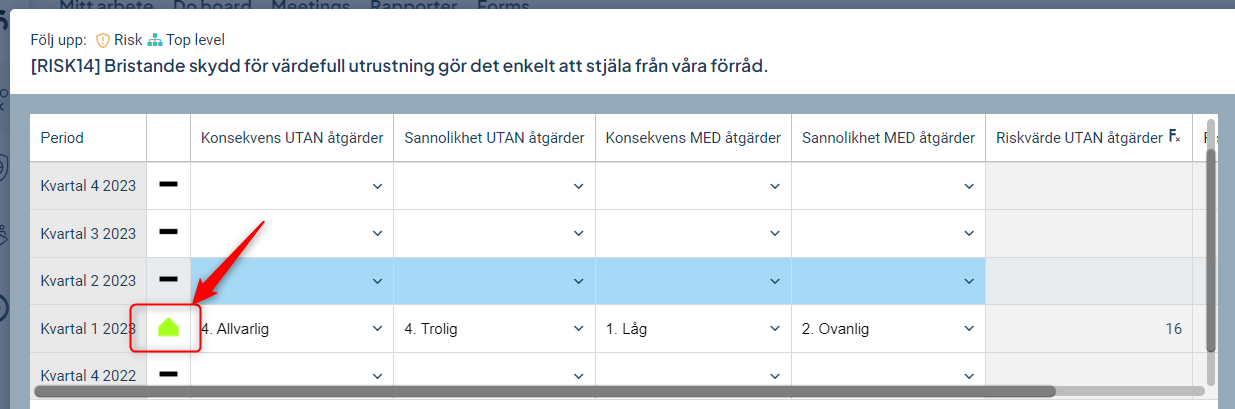This screenshot has height=409, width=1235.
Task: Click the black dash icon for Kvartal 3 2023
Action: click(x=168, y=232)
